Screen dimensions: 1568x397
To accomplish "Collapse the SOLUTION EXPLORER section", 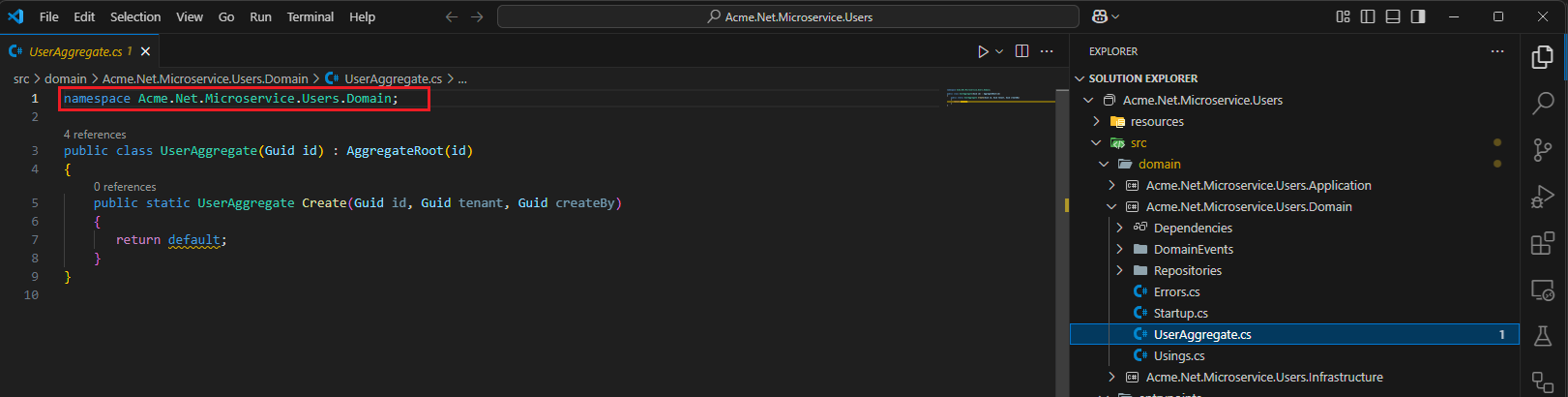I will pyautogui.click(x=1080, y=78).
